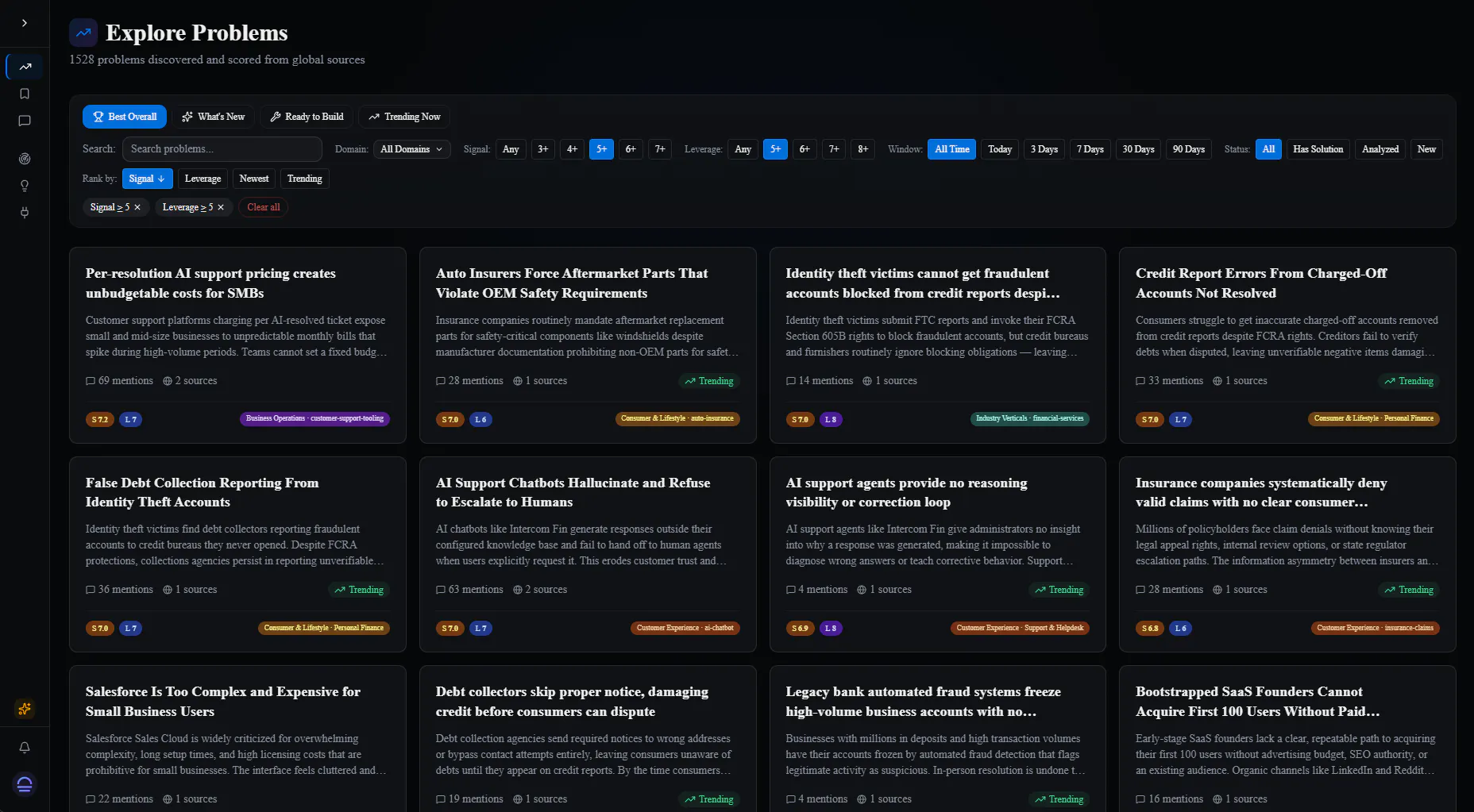Click Trending badge on Insurance companies deny card
Viewport: 1474px width, 812px height.
(1409, 590)
